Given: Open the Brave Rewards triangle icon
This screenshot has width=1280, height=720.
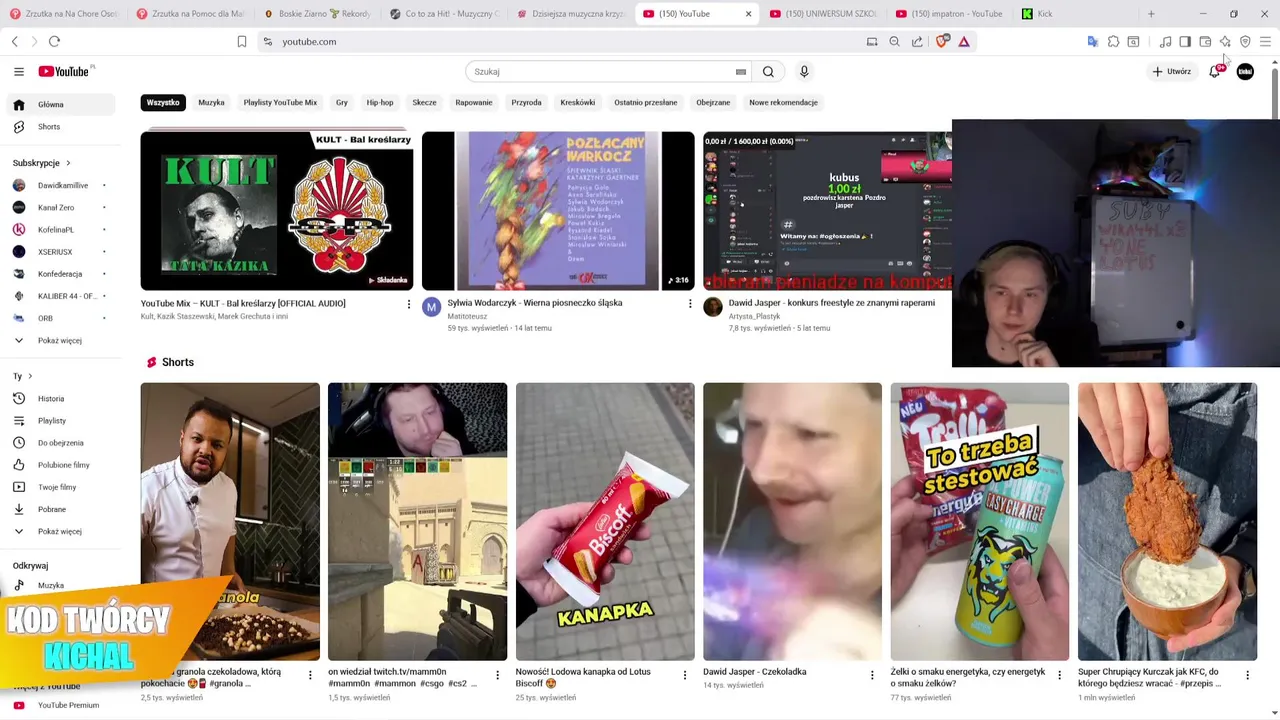Looking at the screenshot, I should point(964,41).
